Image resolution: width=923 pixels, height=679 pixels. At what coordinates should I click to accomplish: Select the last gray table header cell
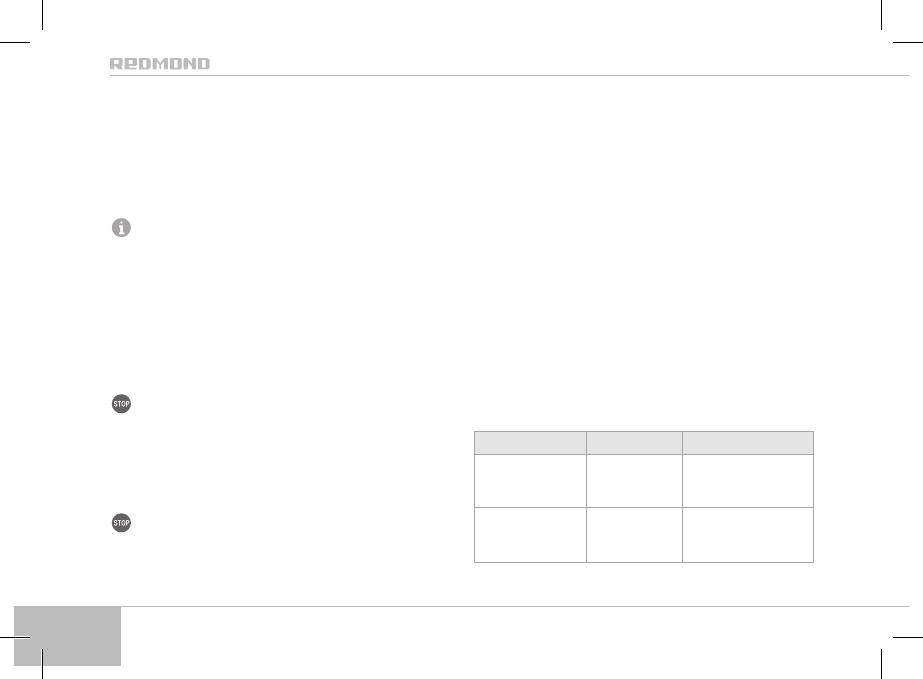747,443
